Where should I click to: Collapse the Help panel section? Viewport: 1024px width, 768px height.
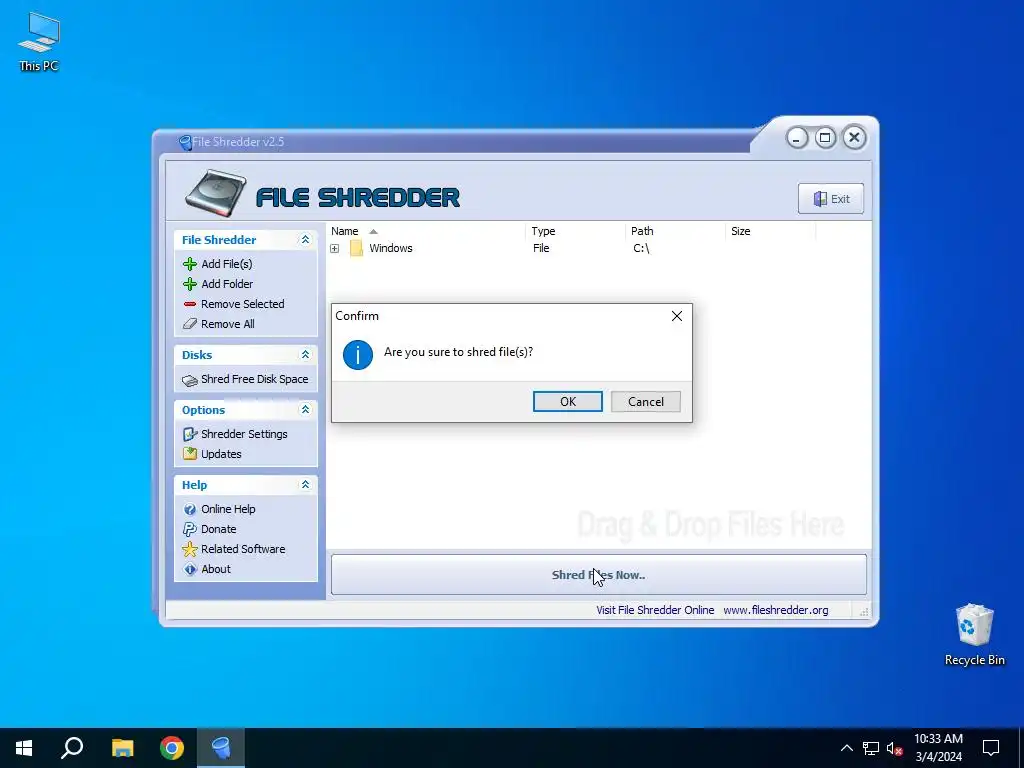pyautogui.click(x=305, y=485)
